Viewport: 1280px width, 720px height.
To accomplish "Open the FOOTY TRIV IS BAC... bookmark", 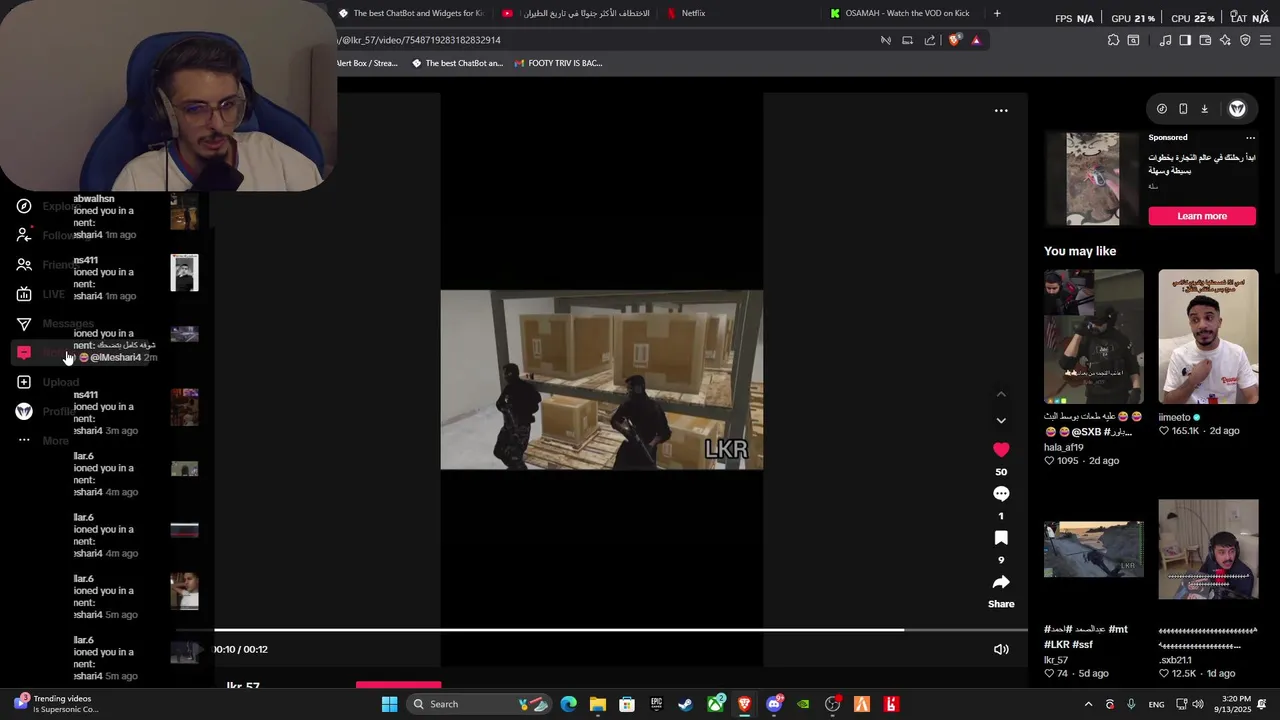I will [x=559, y=63].
